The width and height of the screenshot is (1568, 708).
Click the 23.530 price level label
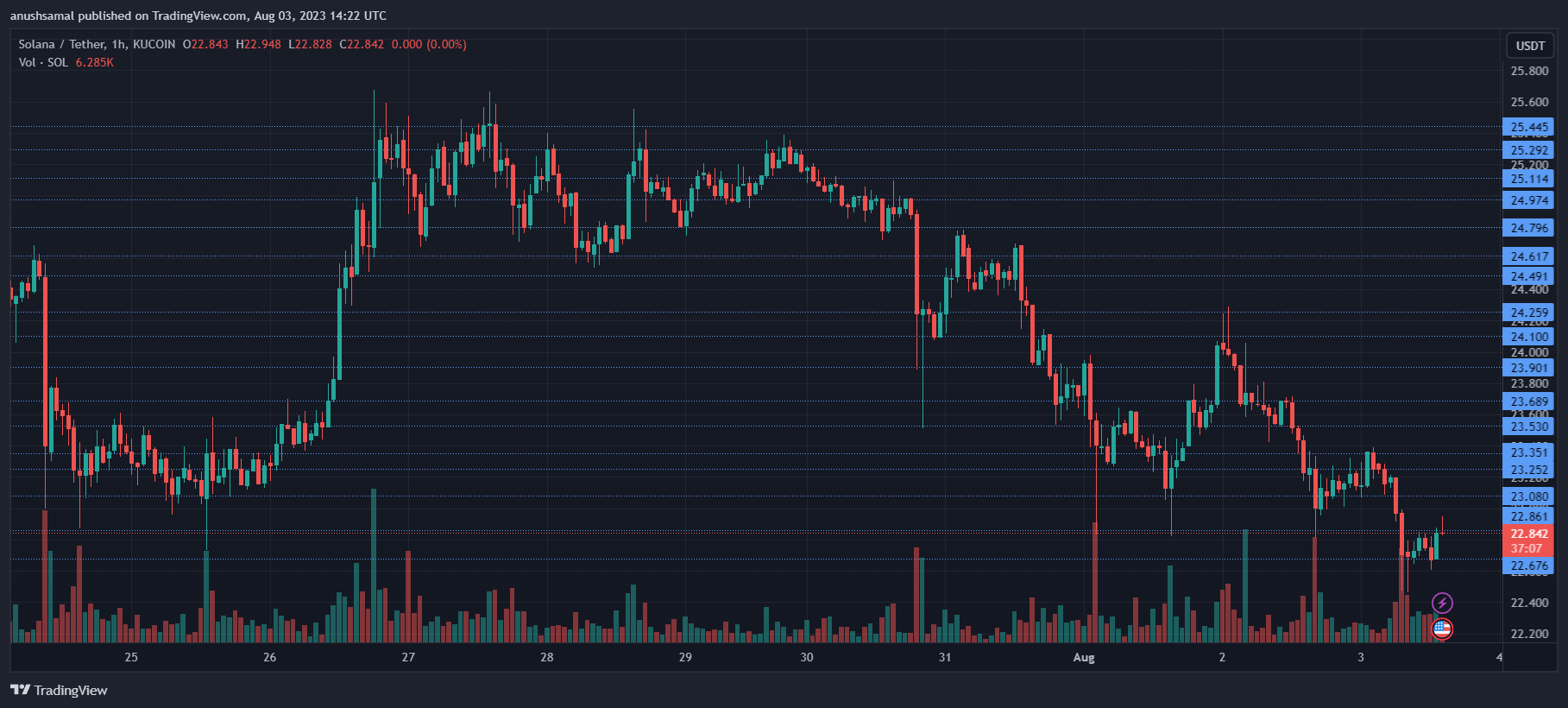tap(1528, 427)
